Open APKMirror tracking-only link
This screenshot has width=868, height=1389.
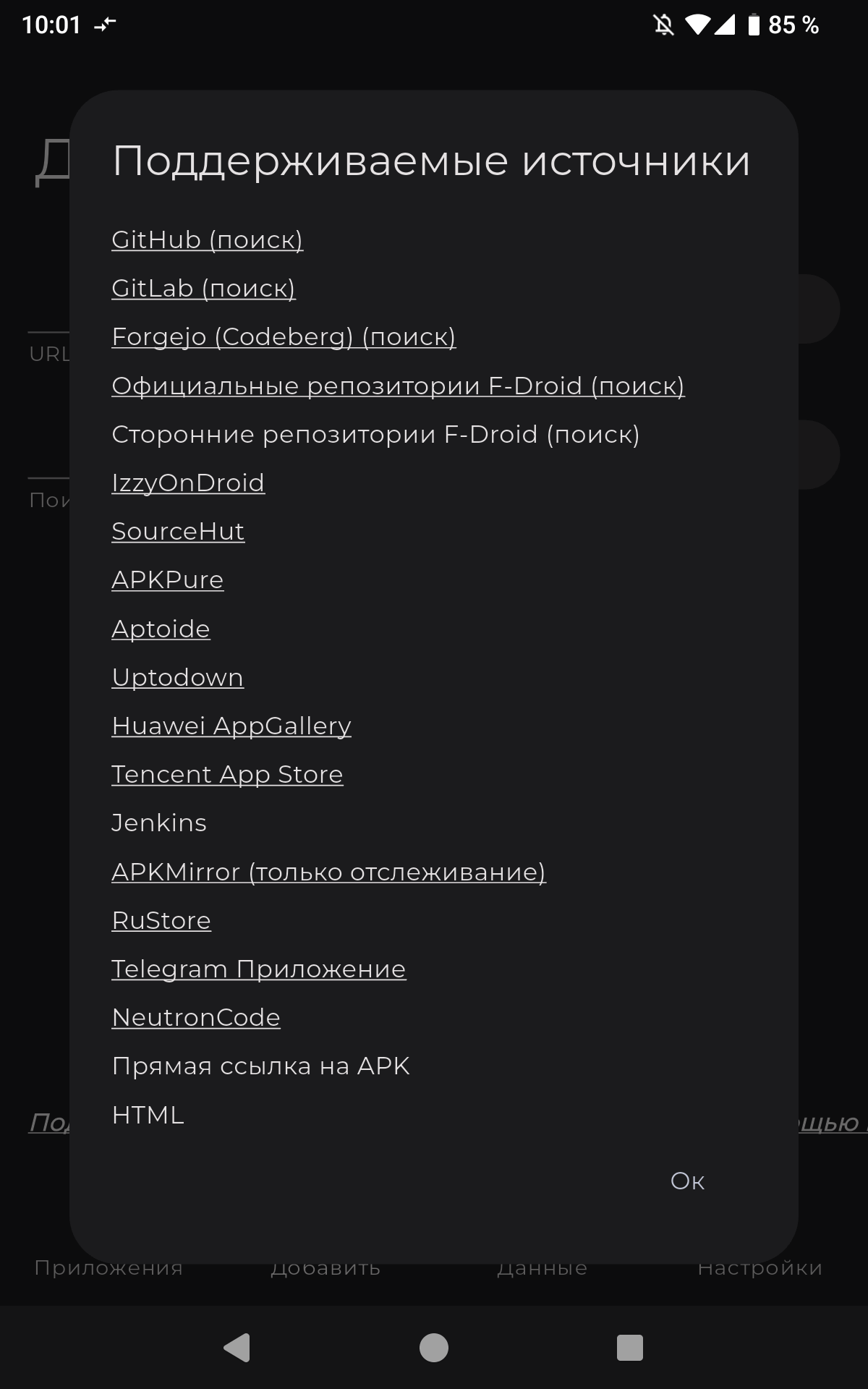coord(328,872)
